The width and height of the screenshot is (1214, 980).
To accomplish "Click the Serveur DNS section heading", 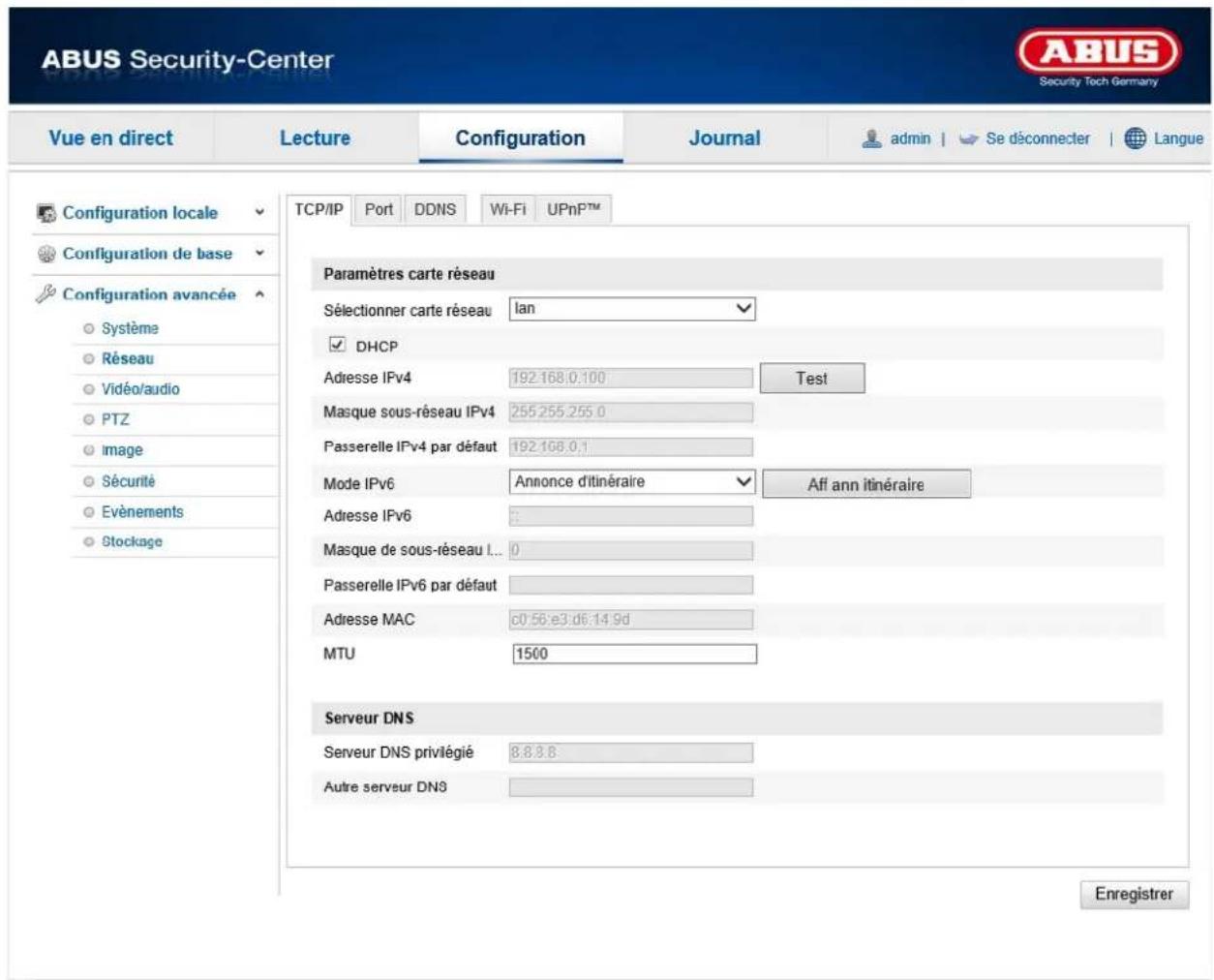I will (369, 719).
